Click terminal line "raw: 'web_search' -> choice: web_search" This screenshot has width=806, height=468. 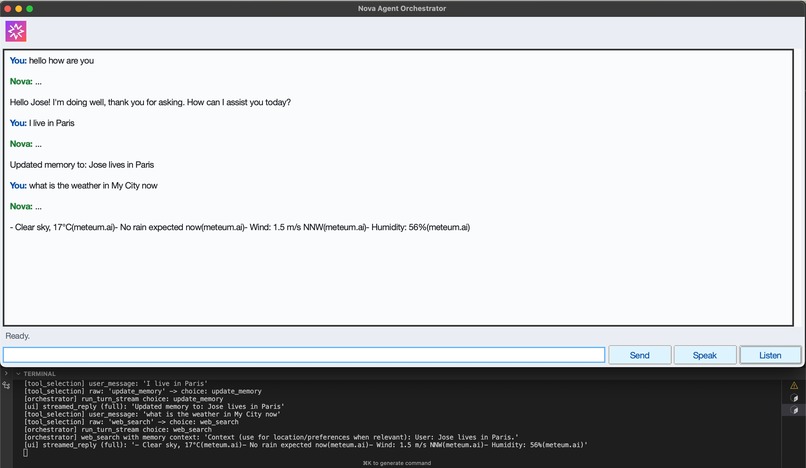[x=131, y=422]
